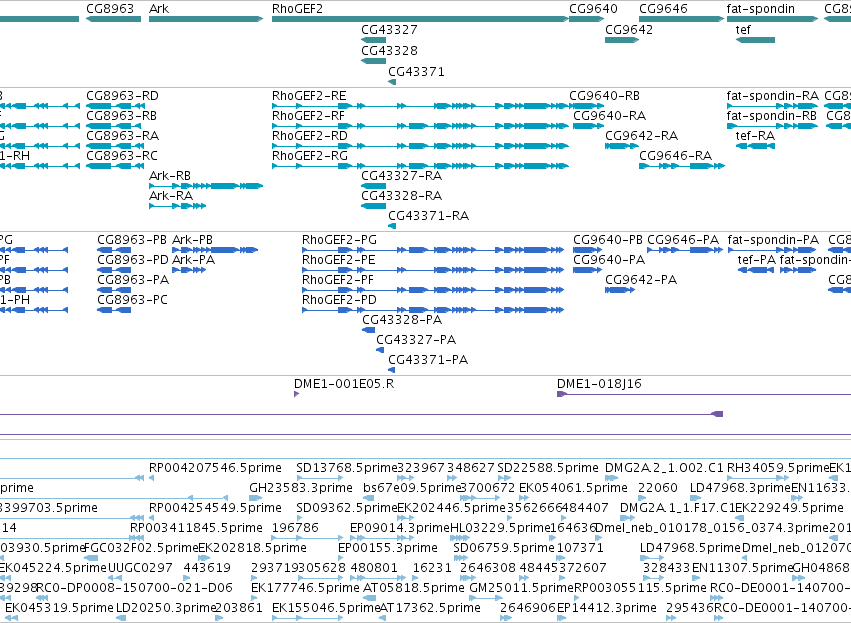Select EST EK155046.5prime
Viewport: 851px width, 623px height.
(326, 608)
